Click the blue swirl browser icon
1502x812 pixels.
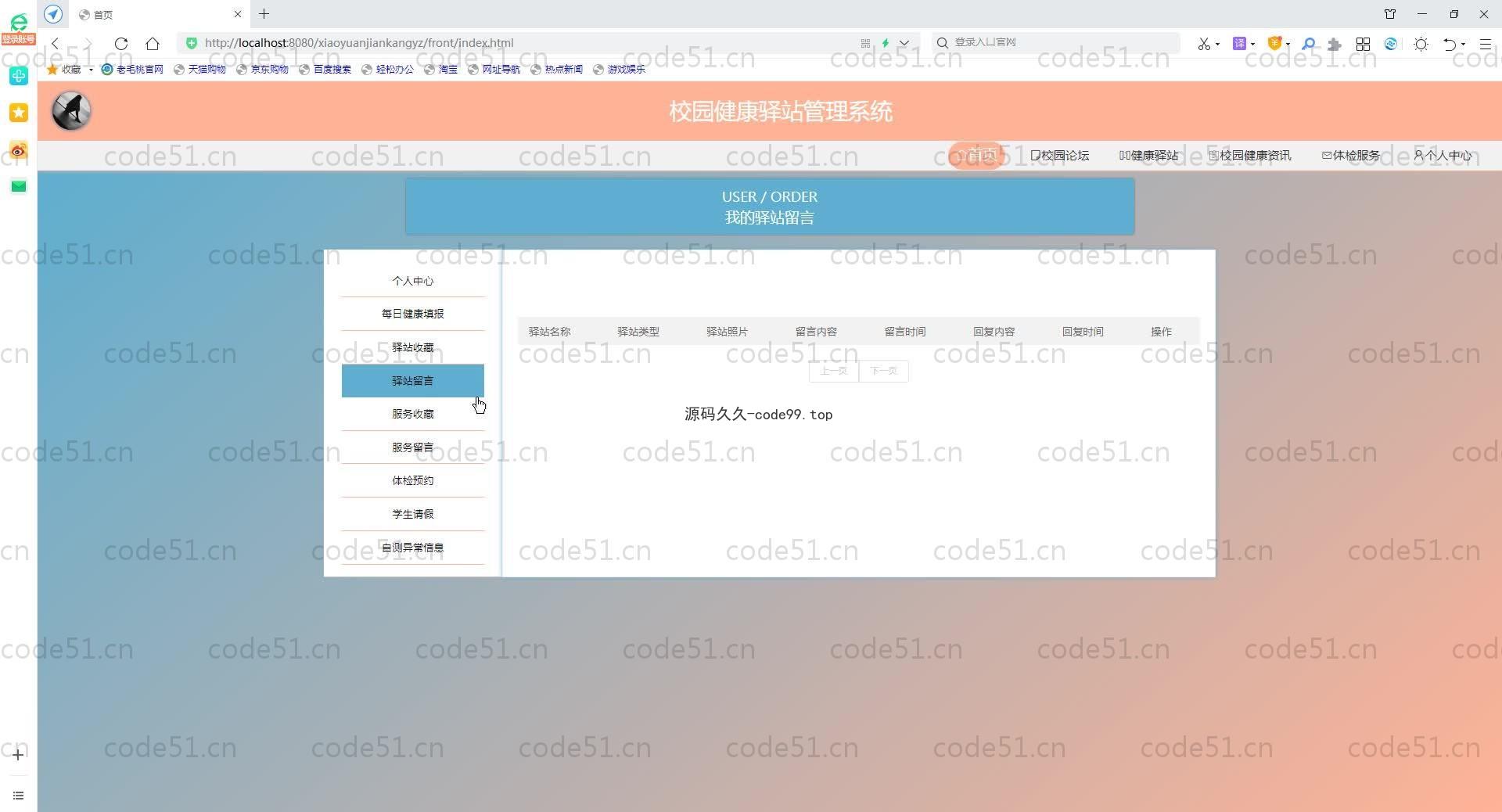tap(1391, 44)
